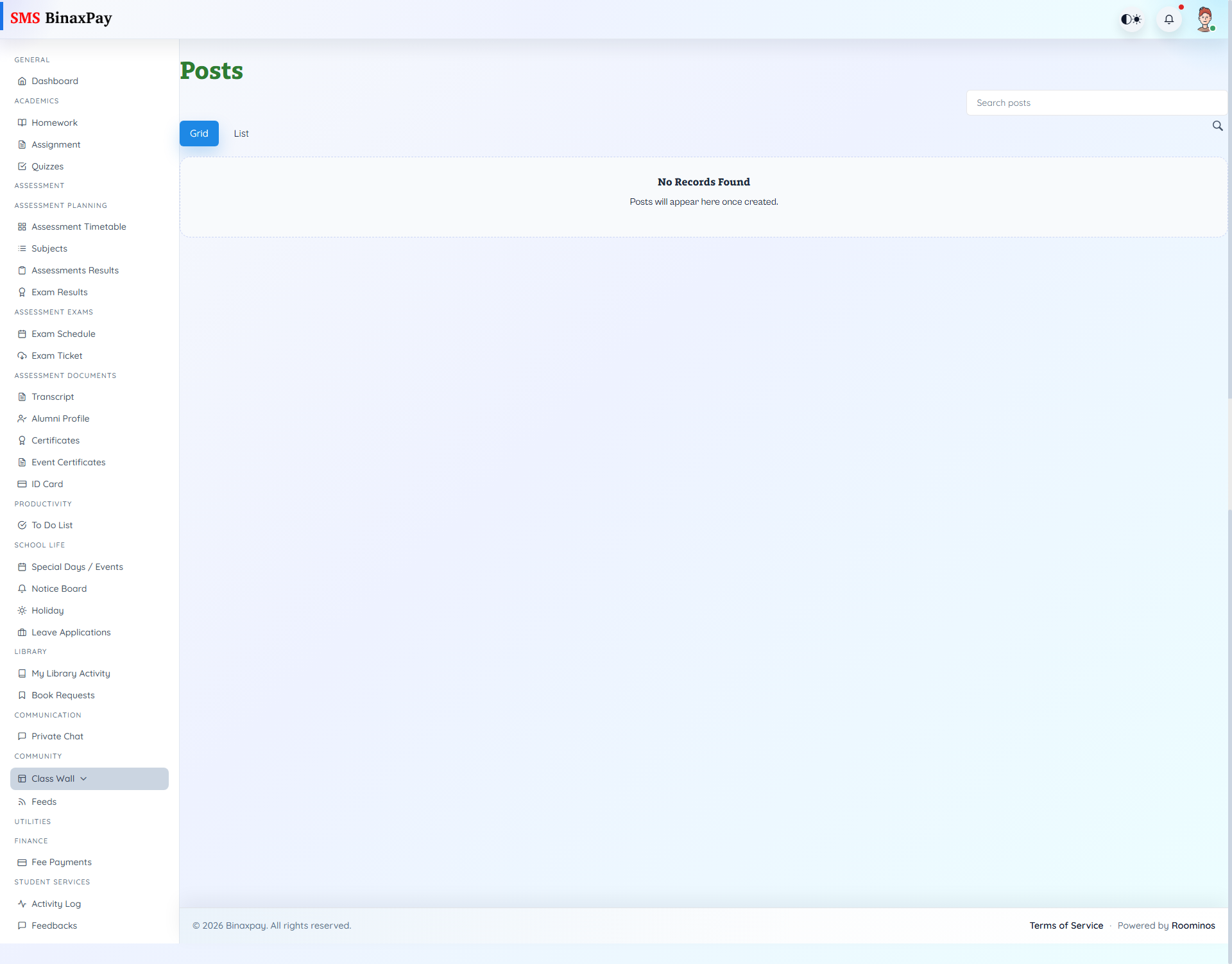Open the Notice Board

[58, 588]
